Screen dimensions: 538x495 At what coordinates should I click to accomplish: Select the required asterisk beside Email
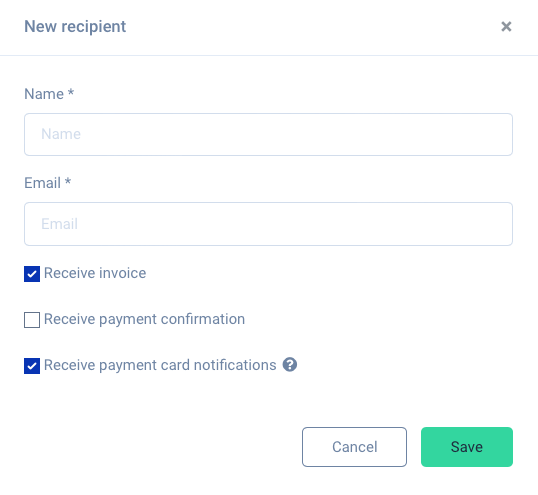click(x=68, y=181)
